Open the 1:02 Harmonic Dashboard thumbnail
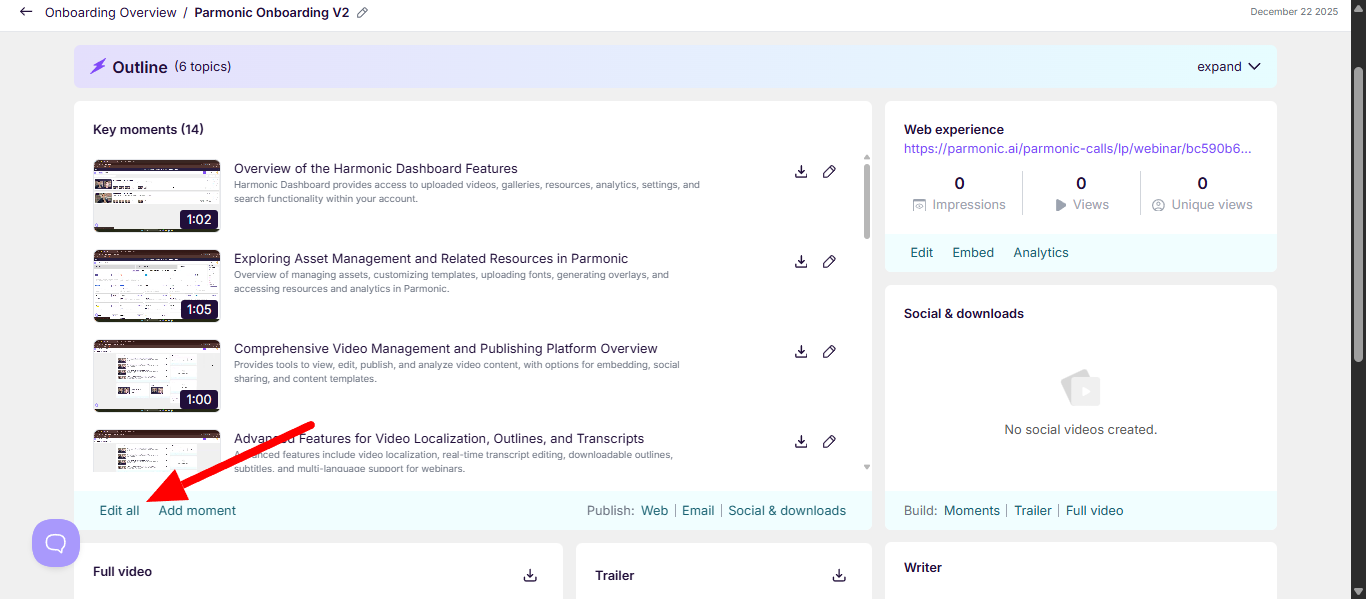 tap(156, 196)
